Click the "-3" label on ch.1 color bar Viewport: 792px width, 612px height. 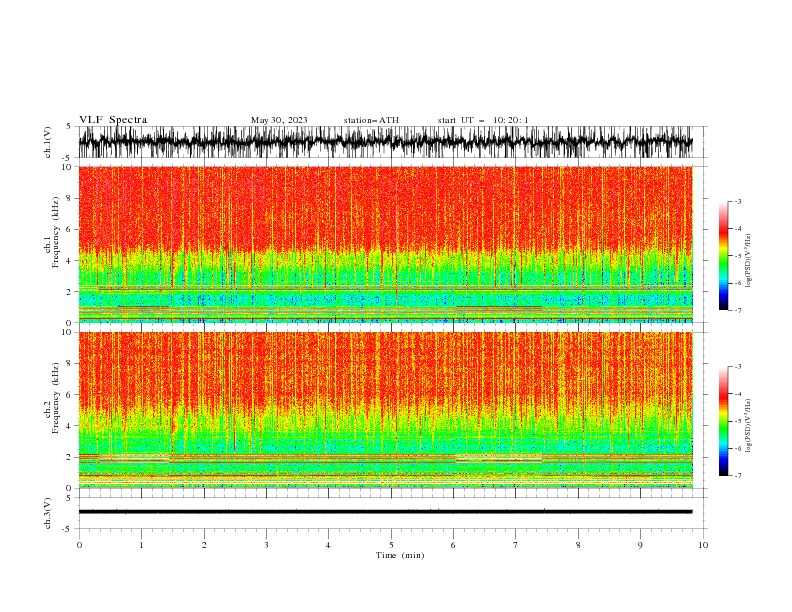[737, 201]
